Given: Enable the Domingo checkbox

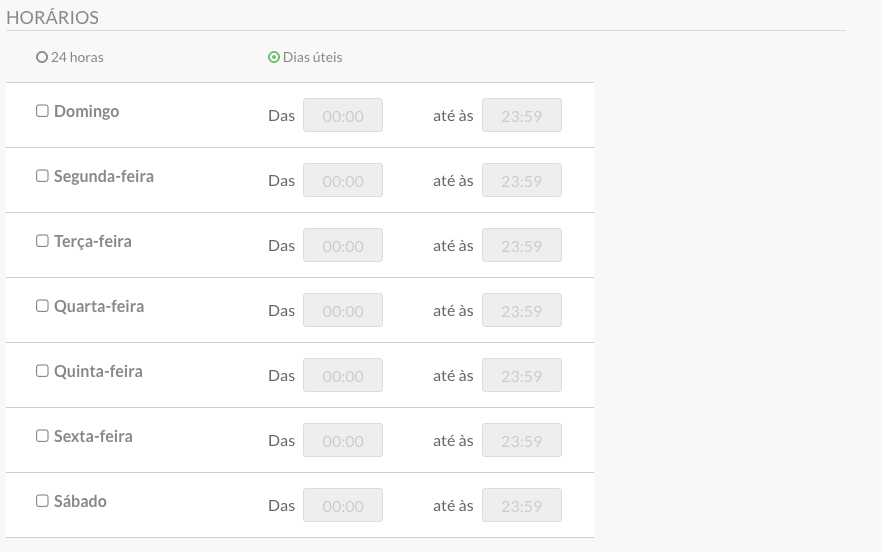Looking at the screenshot, I should click(42, 111).
